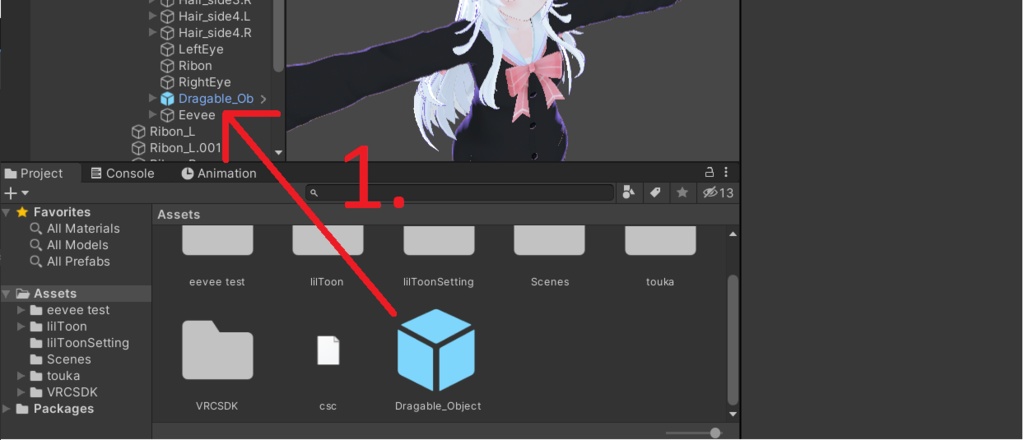Switch to the Animation tab

pyautogui.click(x=219, y=173)
